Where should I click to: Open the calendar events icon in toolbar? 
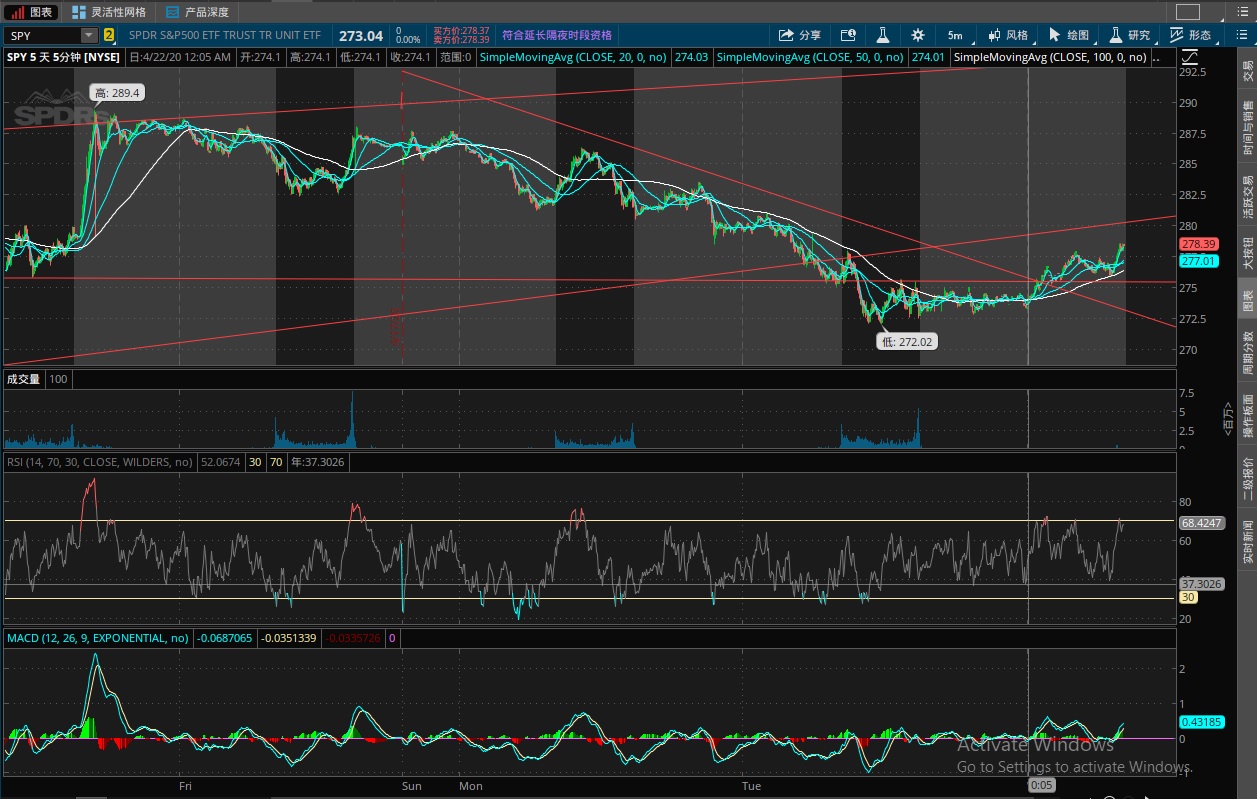click(849, 35)
